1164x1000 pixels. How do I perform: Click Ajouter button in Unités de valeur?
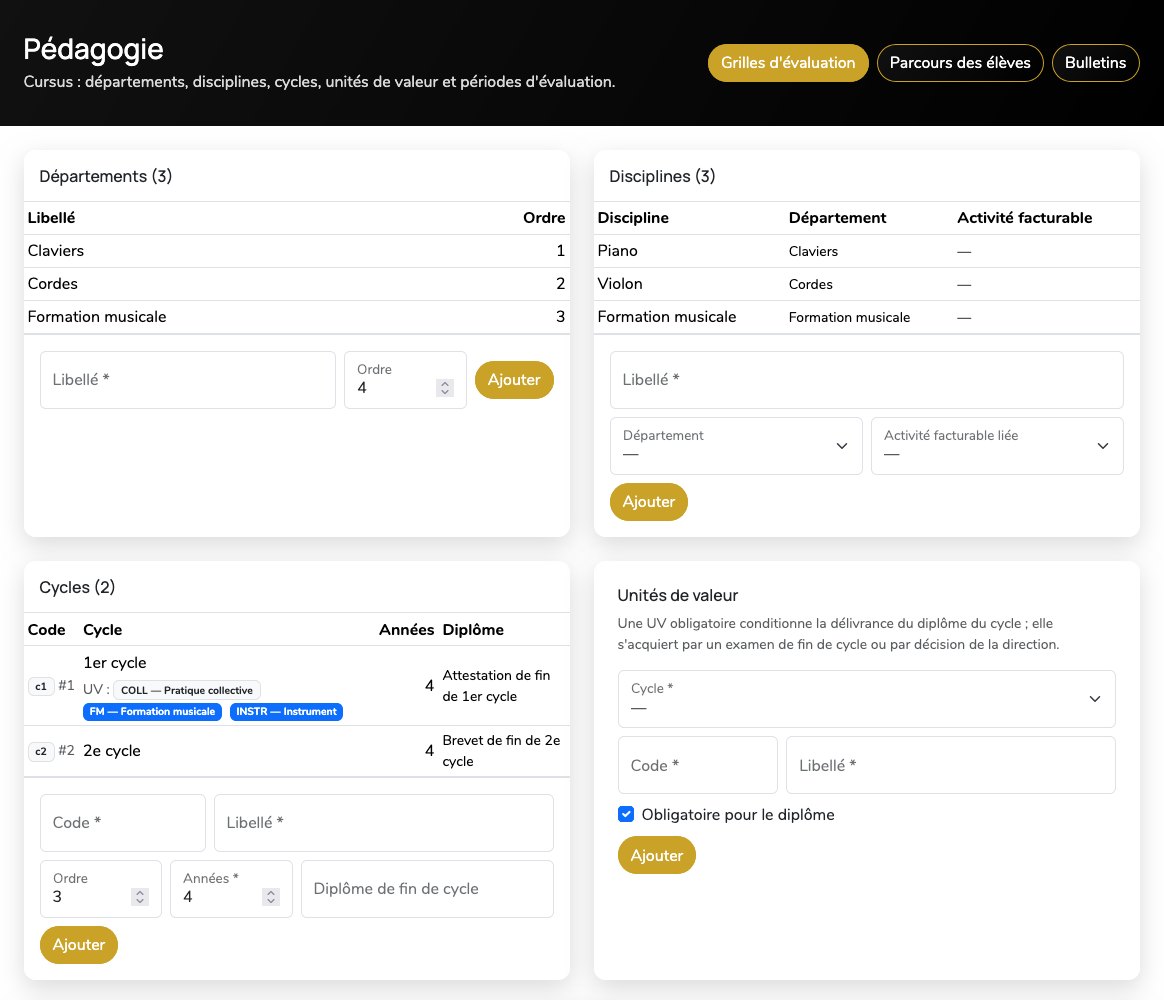coord(657,855)
